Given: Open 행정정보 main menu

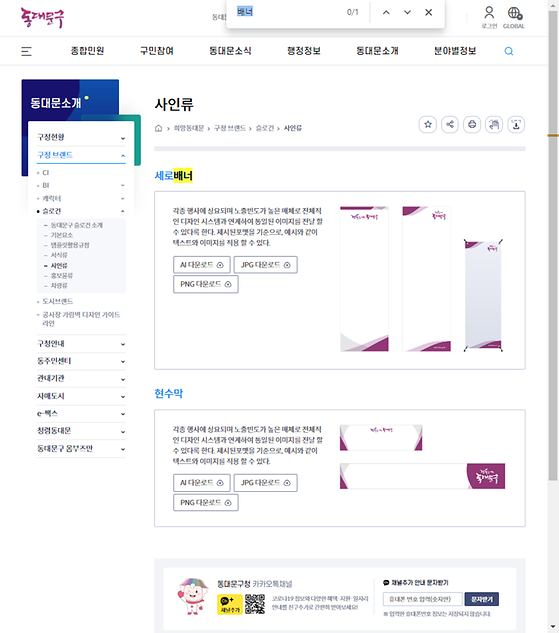Looking at the screenshot, I should [x=304, y=51].
